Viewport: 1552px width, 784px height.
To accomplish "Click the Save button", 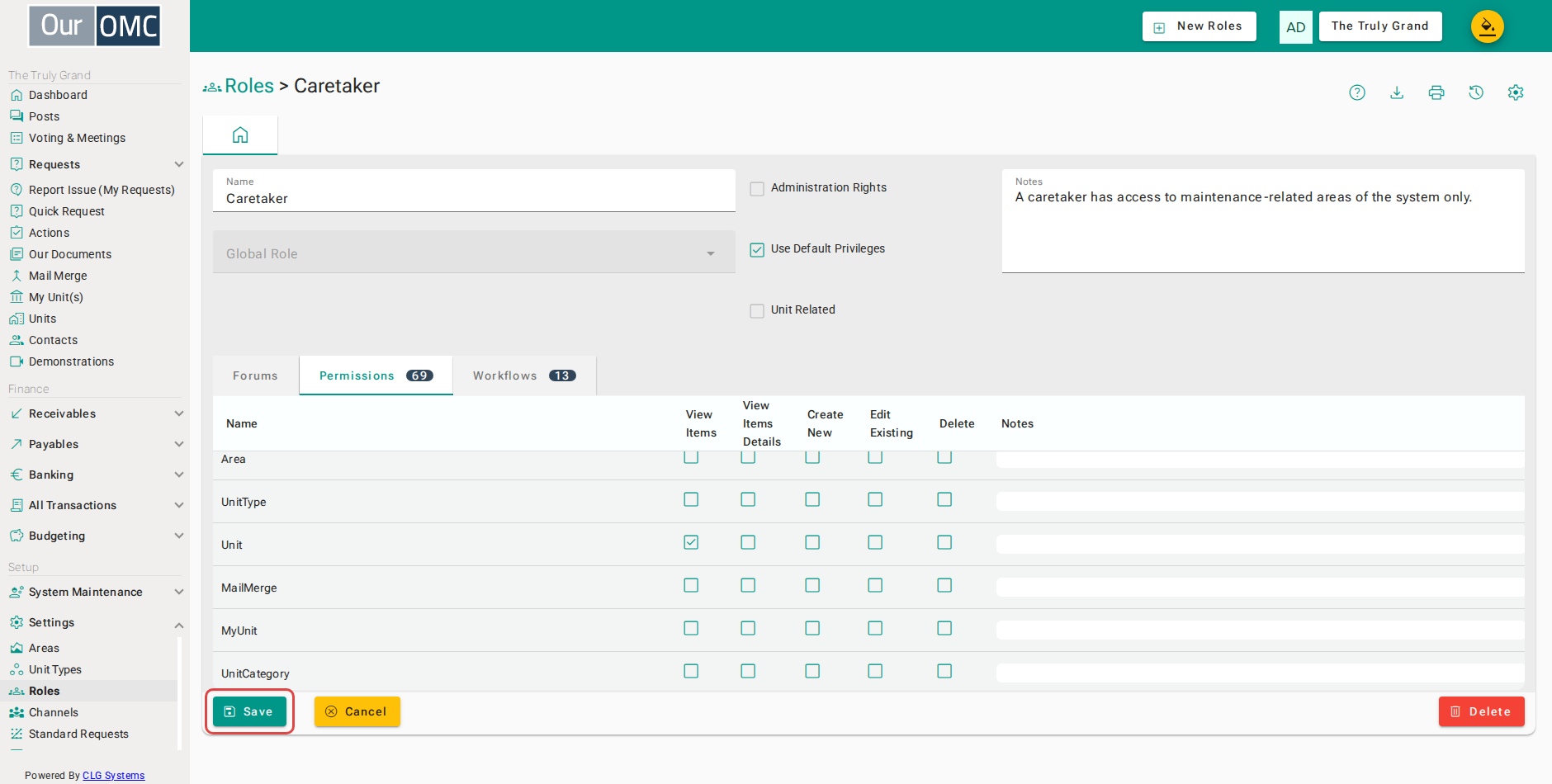I will click(x=249, y=711).
